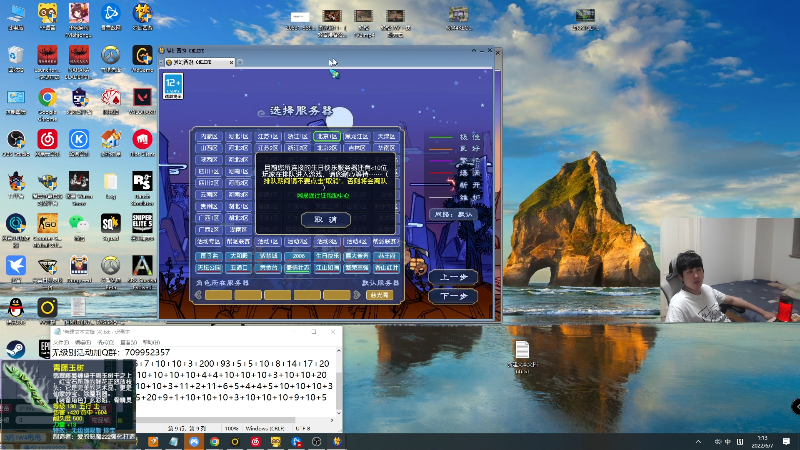Screen dimensions: 800x450
Task: Click the input method indicator in system tray
Action: (728, 442)
